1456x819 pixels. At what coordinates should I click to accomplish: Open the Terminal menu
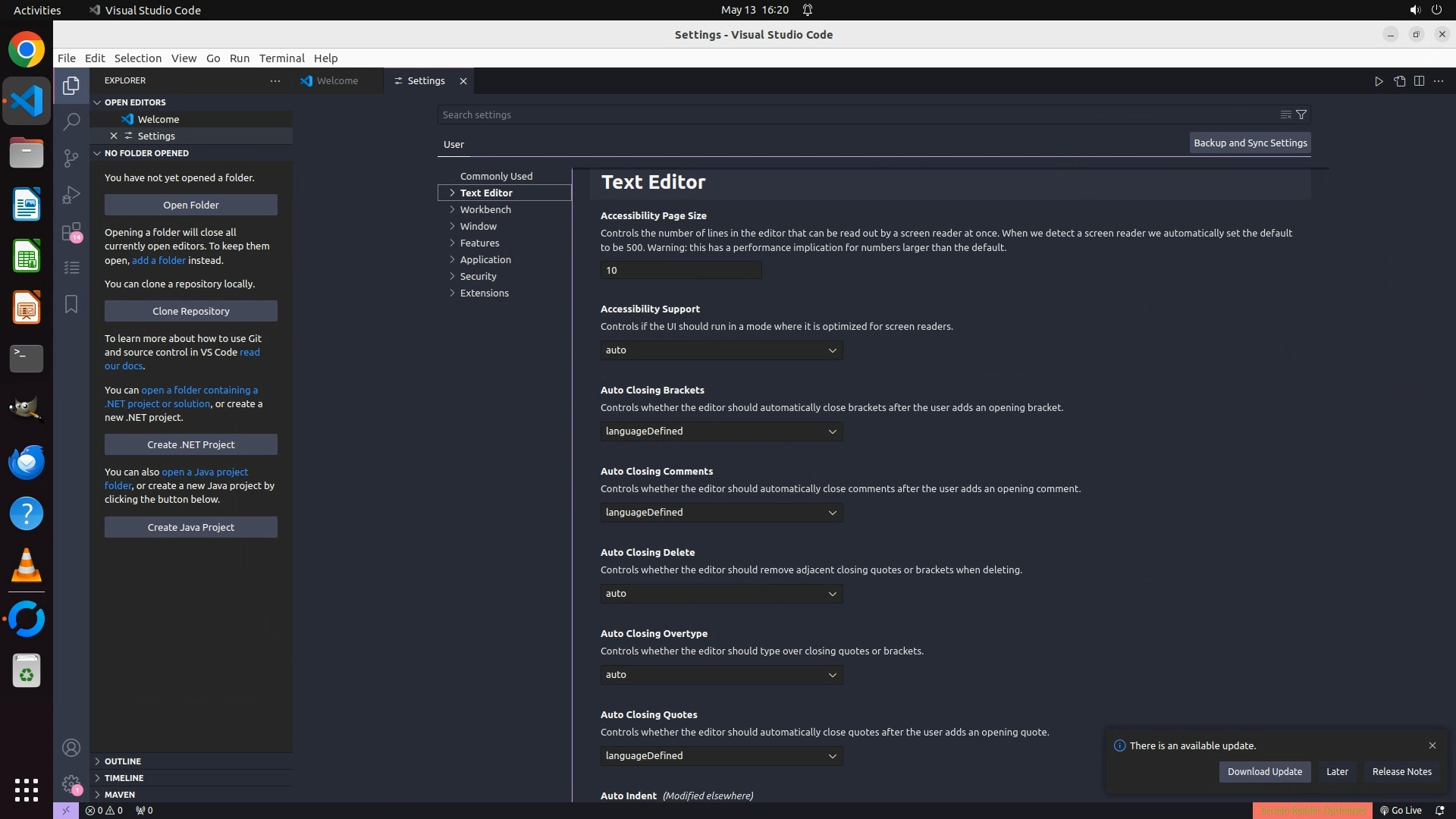[281, 58]
